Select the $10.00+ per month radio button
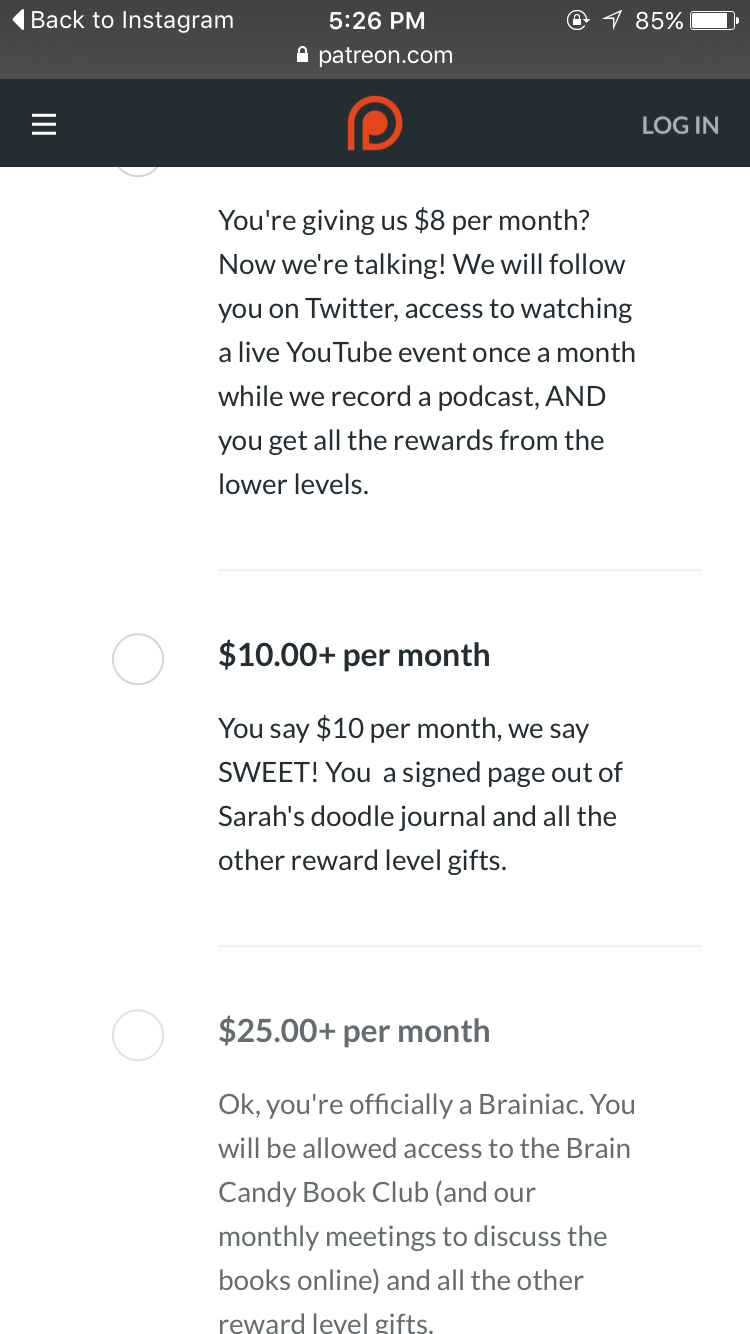This screenshot has width=750, height=1334. click(138, 659)
